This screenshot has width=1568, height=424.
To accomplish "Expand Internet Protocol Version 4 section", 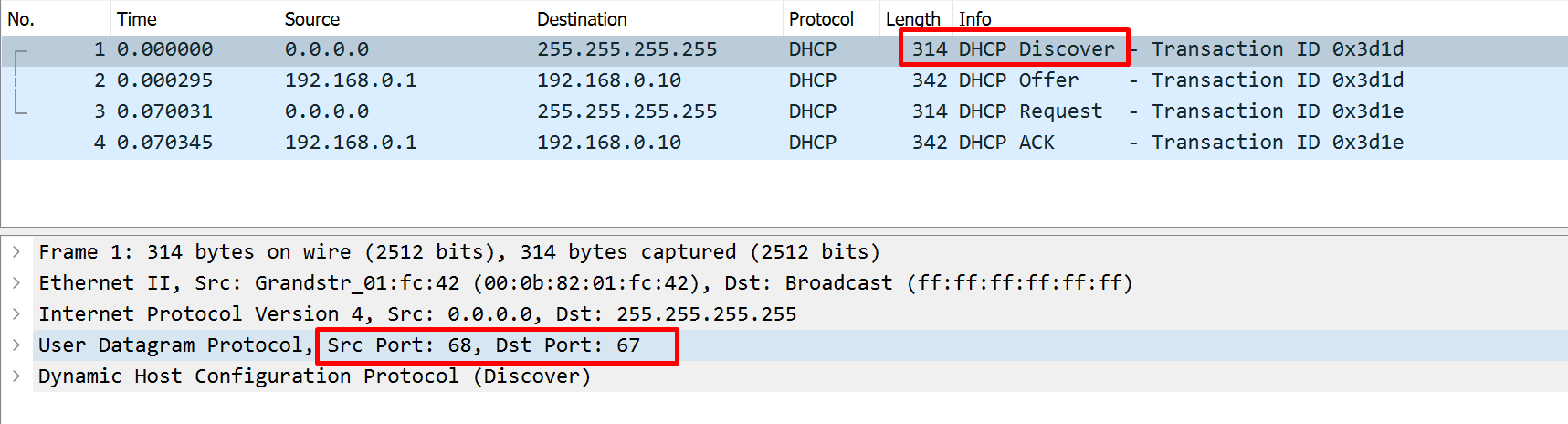I will [16, 314].
